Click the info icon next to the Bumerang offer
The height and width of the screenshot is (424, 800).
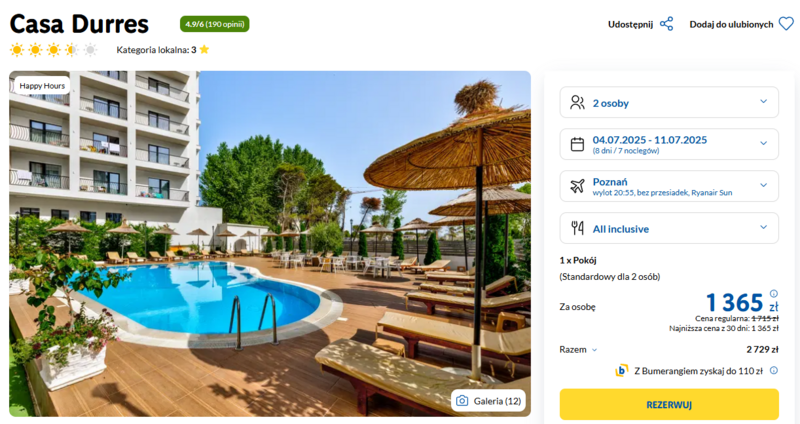[773, 370]
